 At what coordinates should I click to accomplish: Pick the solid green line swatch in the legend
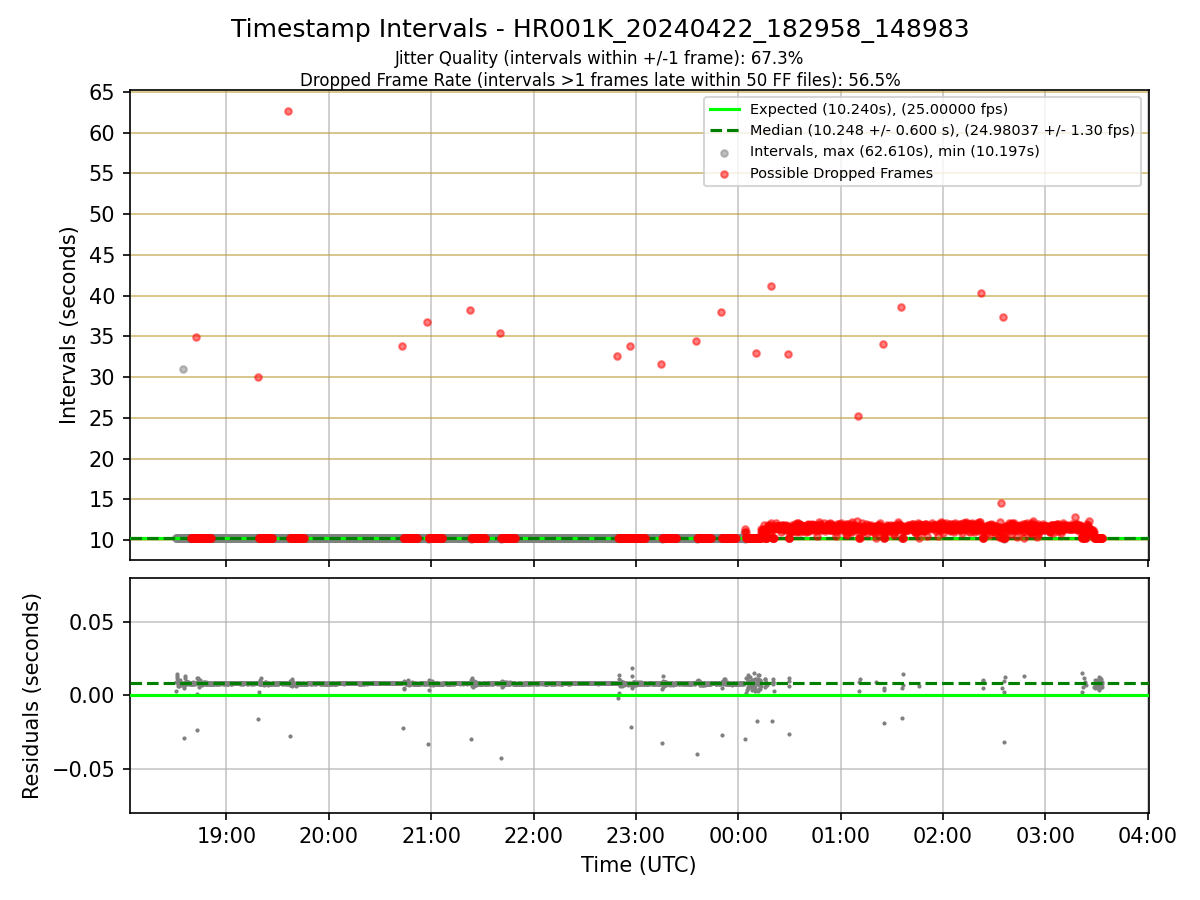coord(724,109)
